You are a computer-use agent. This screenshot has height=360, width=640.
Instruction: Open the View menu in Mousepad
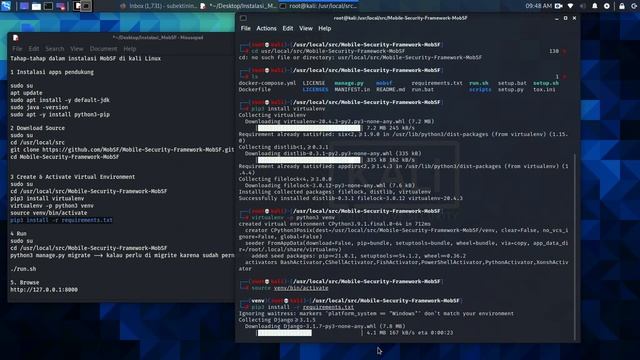(77, 49)
